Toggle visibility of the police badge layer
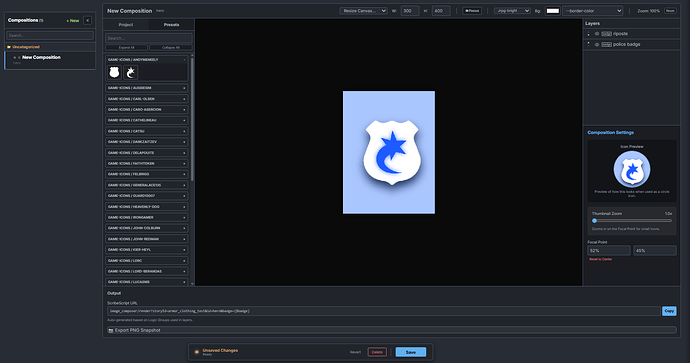Screen dimensions: 690x363 coord(597,44)
